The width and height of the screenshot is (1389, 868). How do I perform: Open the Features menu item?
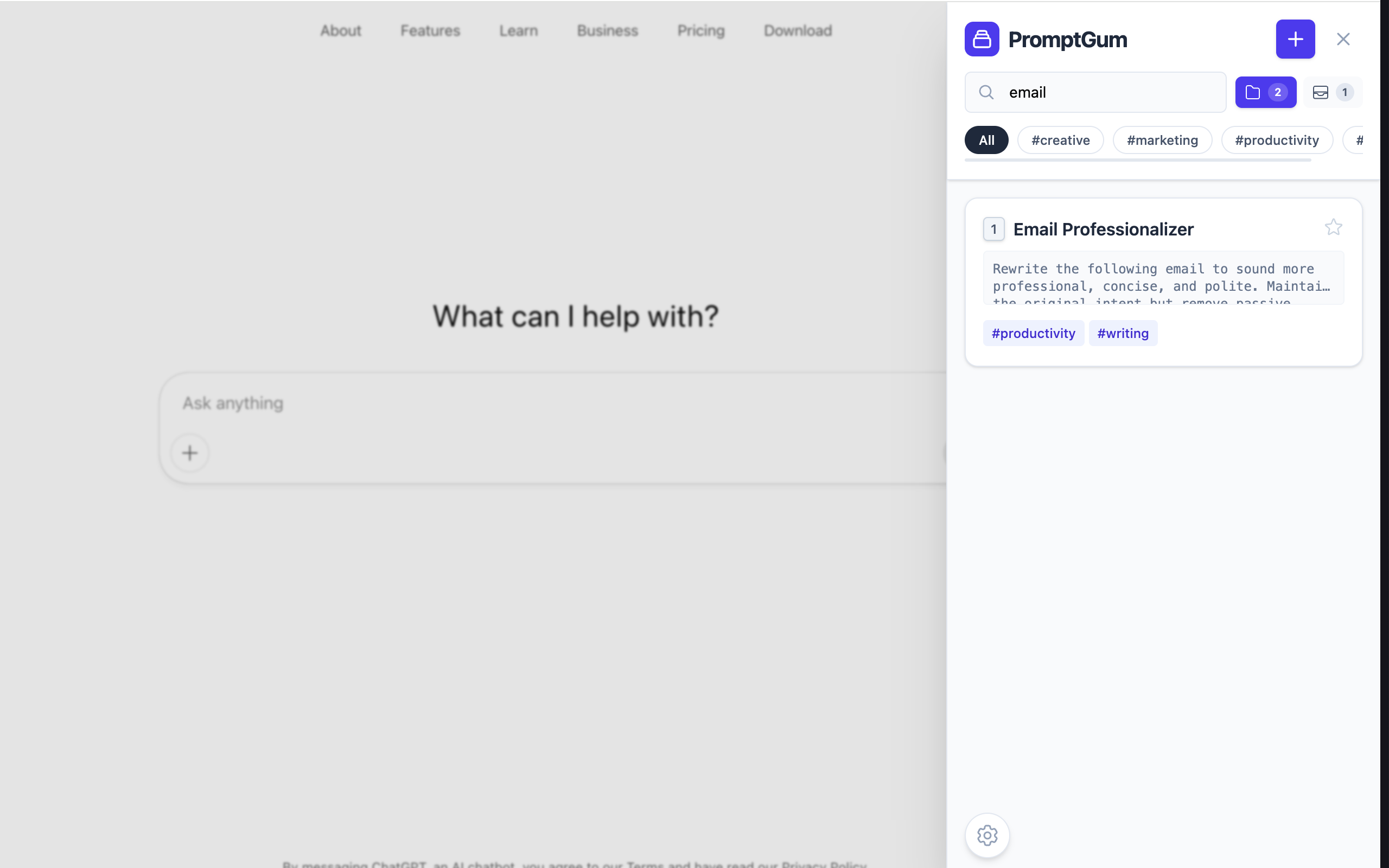[430, 30]
